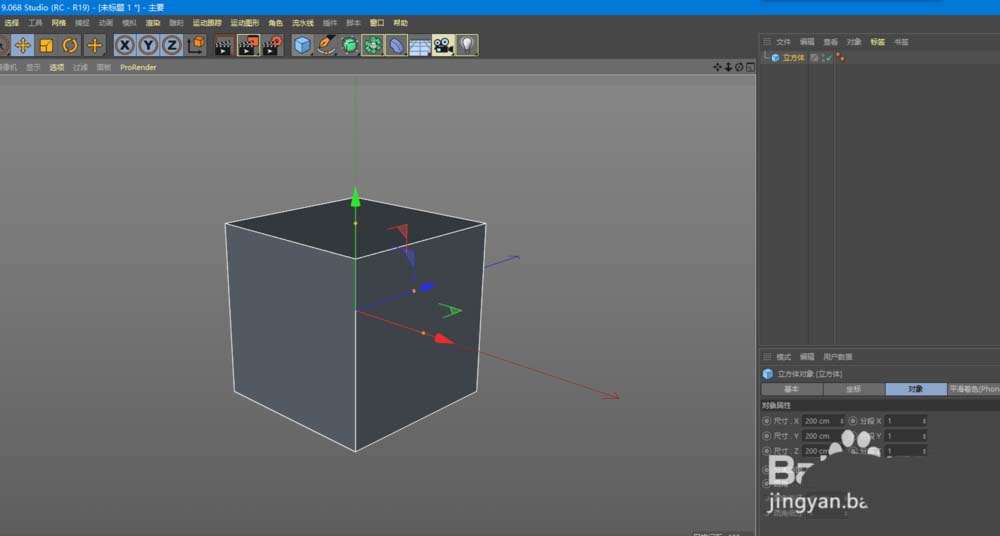
Task: Switch to the 基本 attribute tab
Action: pyautogui.click(x=791, y=389)
